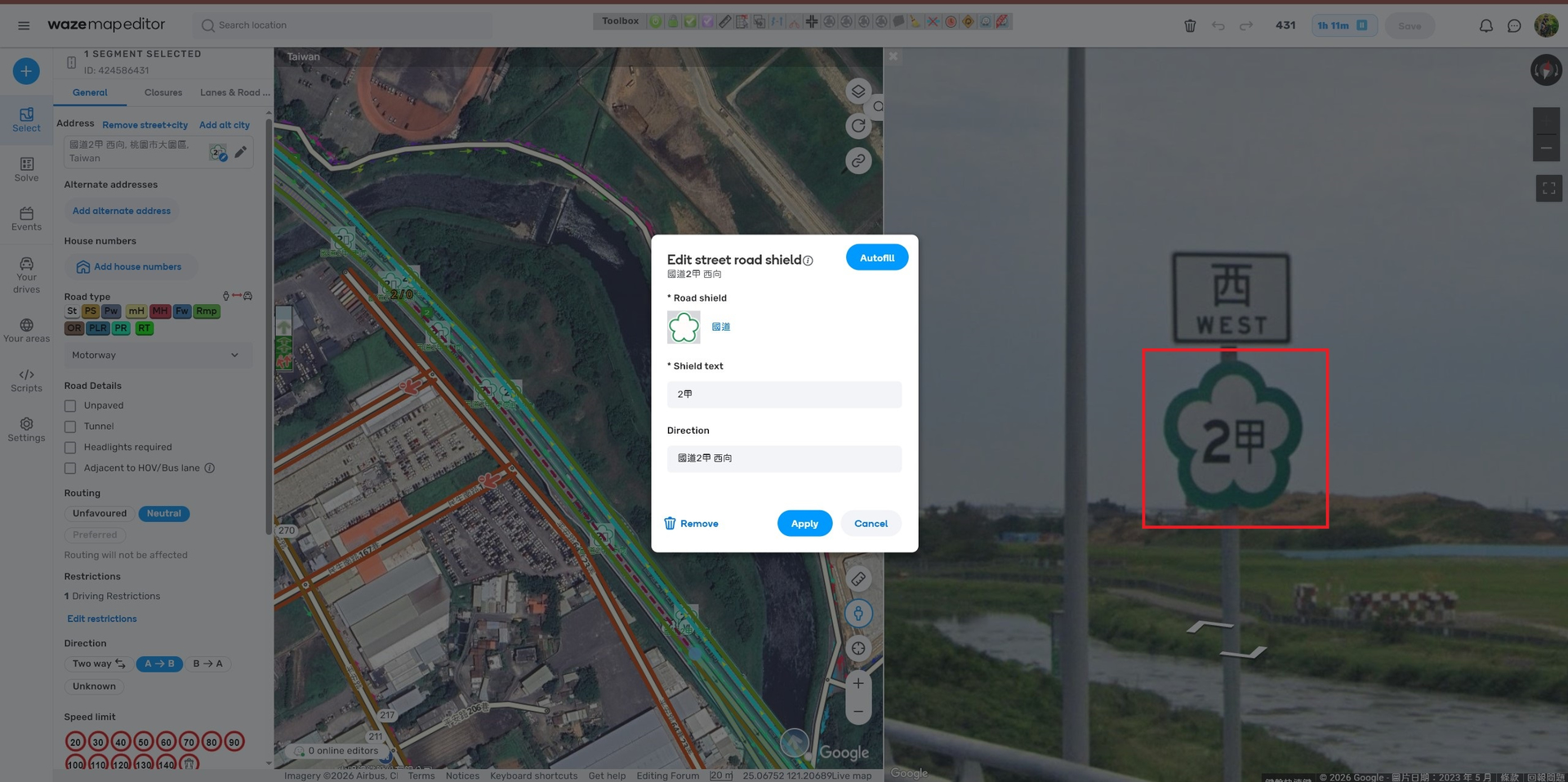The height and width of the screenshot is (782, 1568).
Task: Switch to the Closures tab
Action: click(163, 92)
